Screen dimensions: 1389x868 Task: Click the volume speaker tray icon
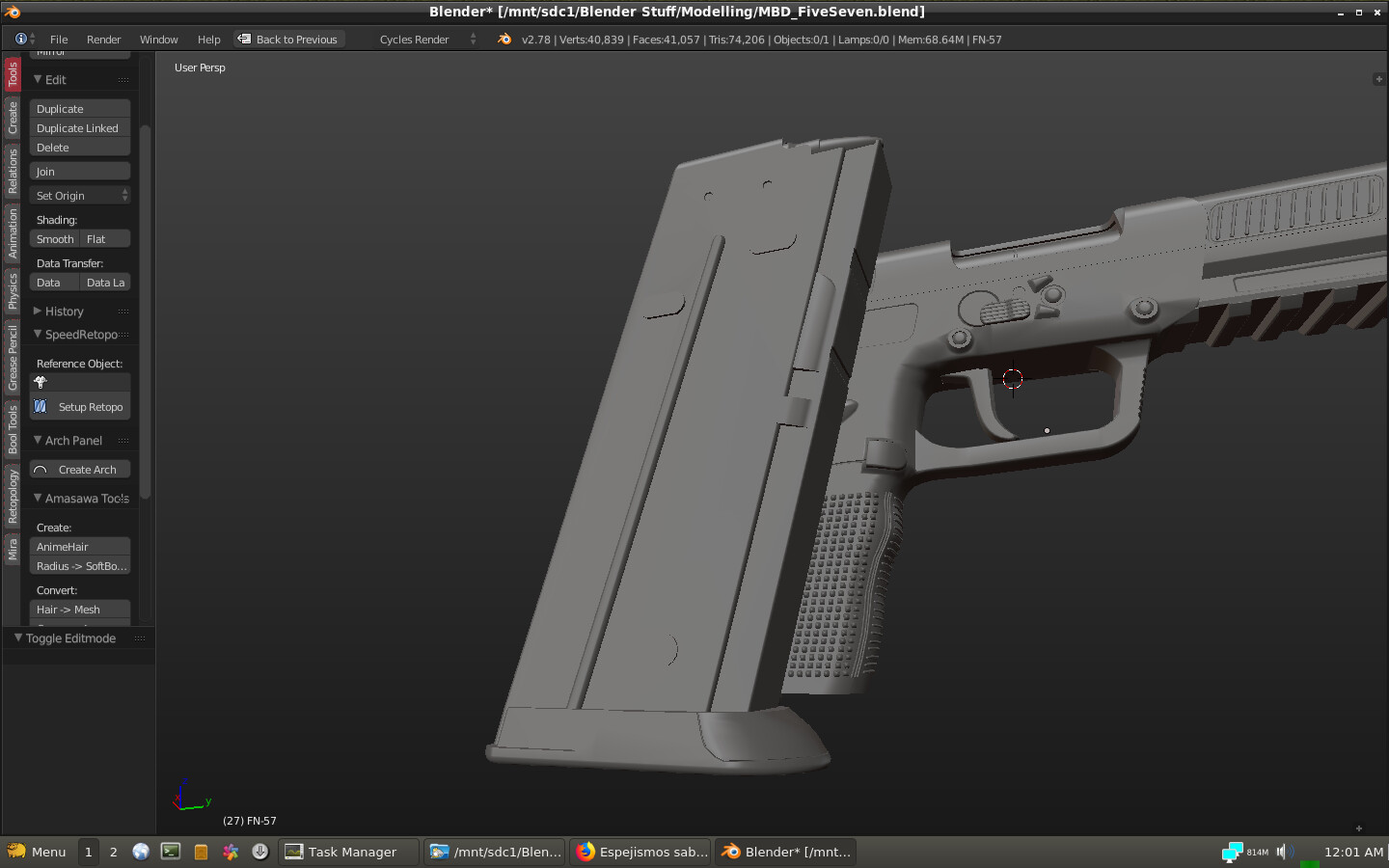coord(1283,852)
